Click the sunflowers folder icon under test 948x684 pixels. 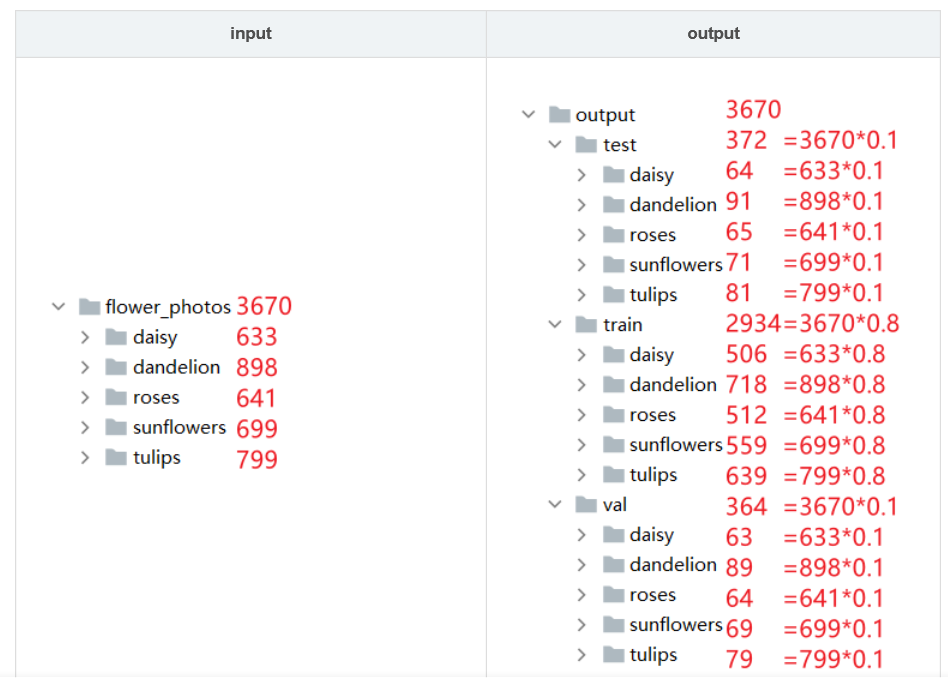click(613, 264)
